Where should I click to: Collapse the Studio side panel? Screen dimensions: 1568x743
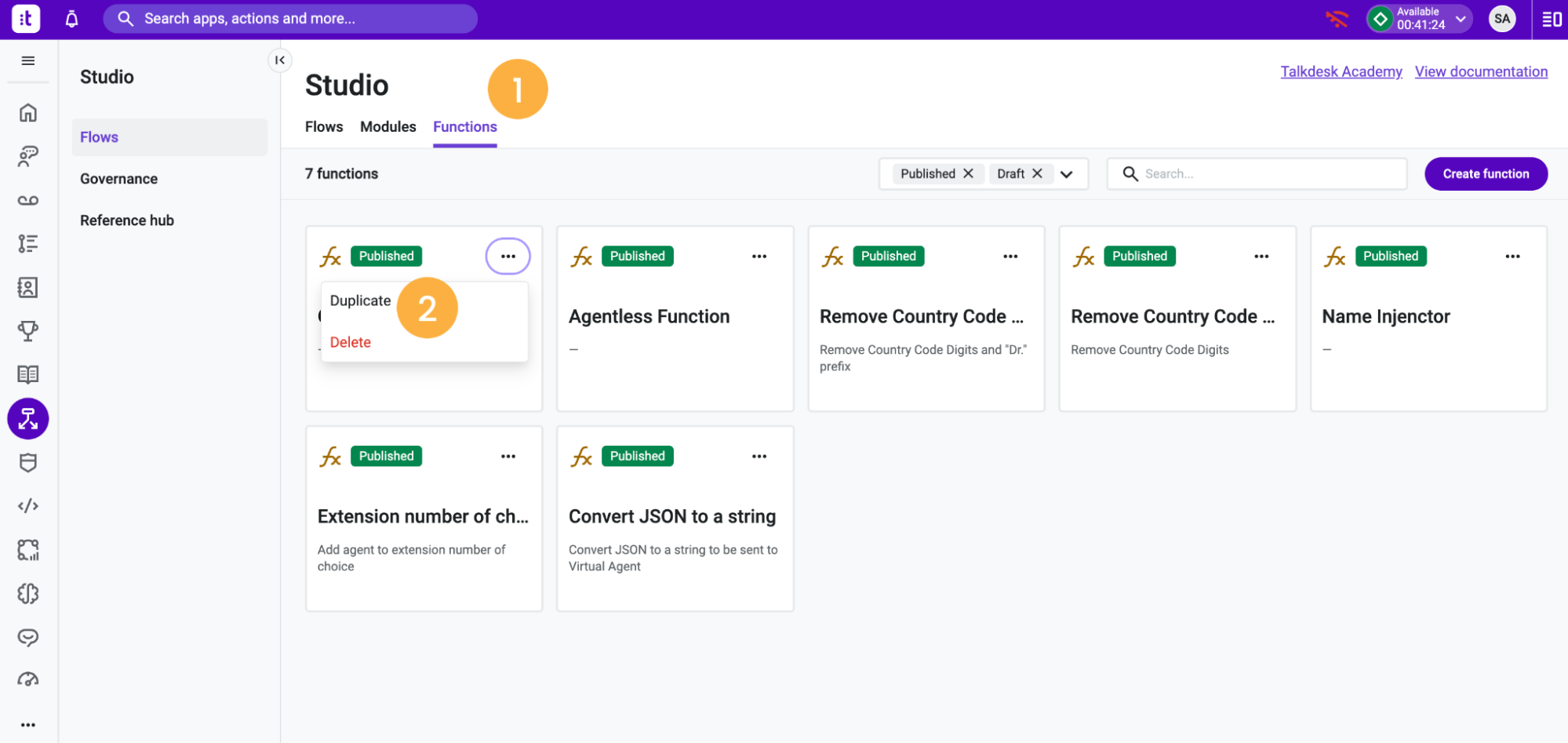click(280, 60)
